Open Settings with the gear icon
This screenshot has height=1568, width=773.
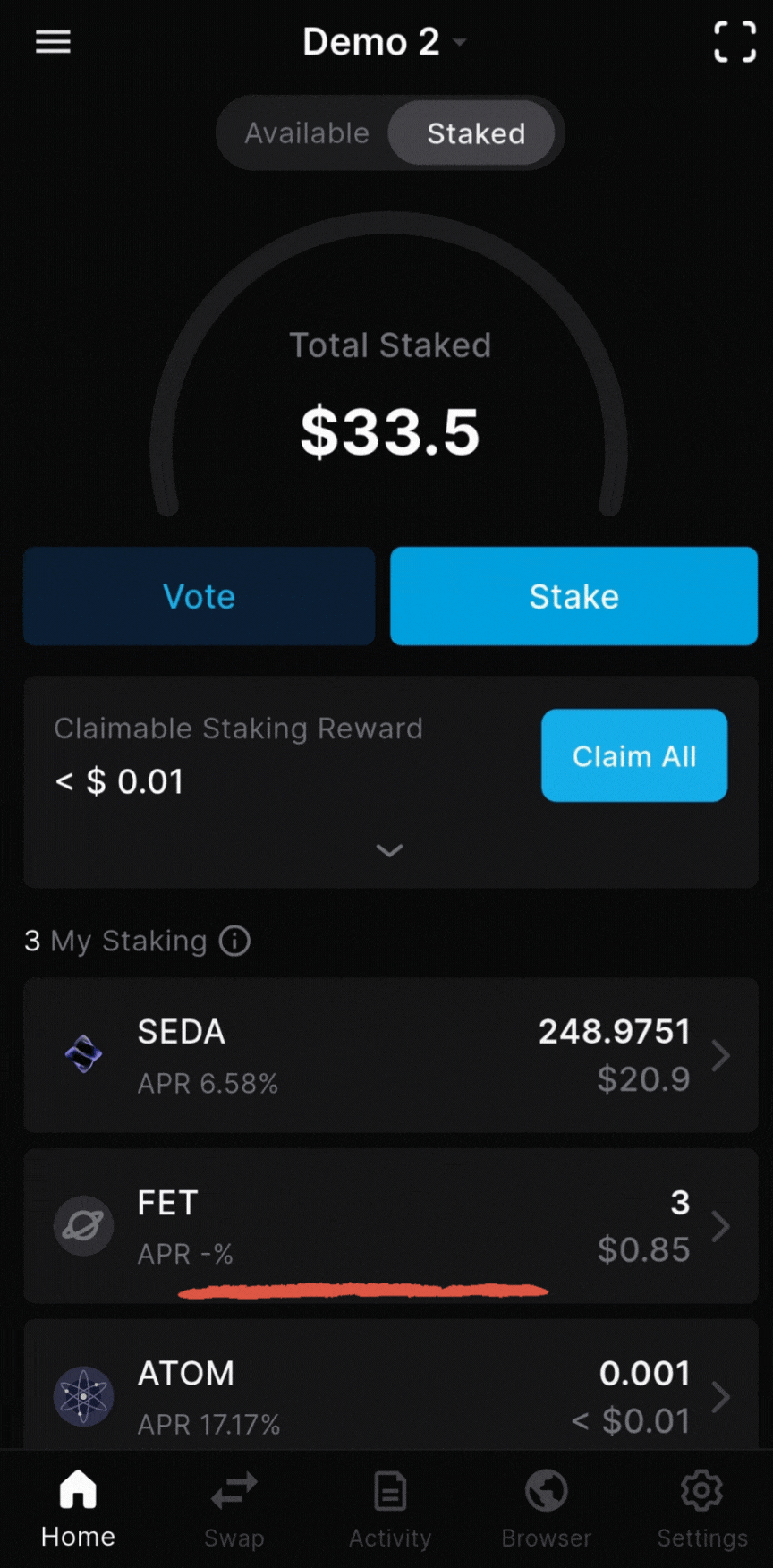(701, 1508)
